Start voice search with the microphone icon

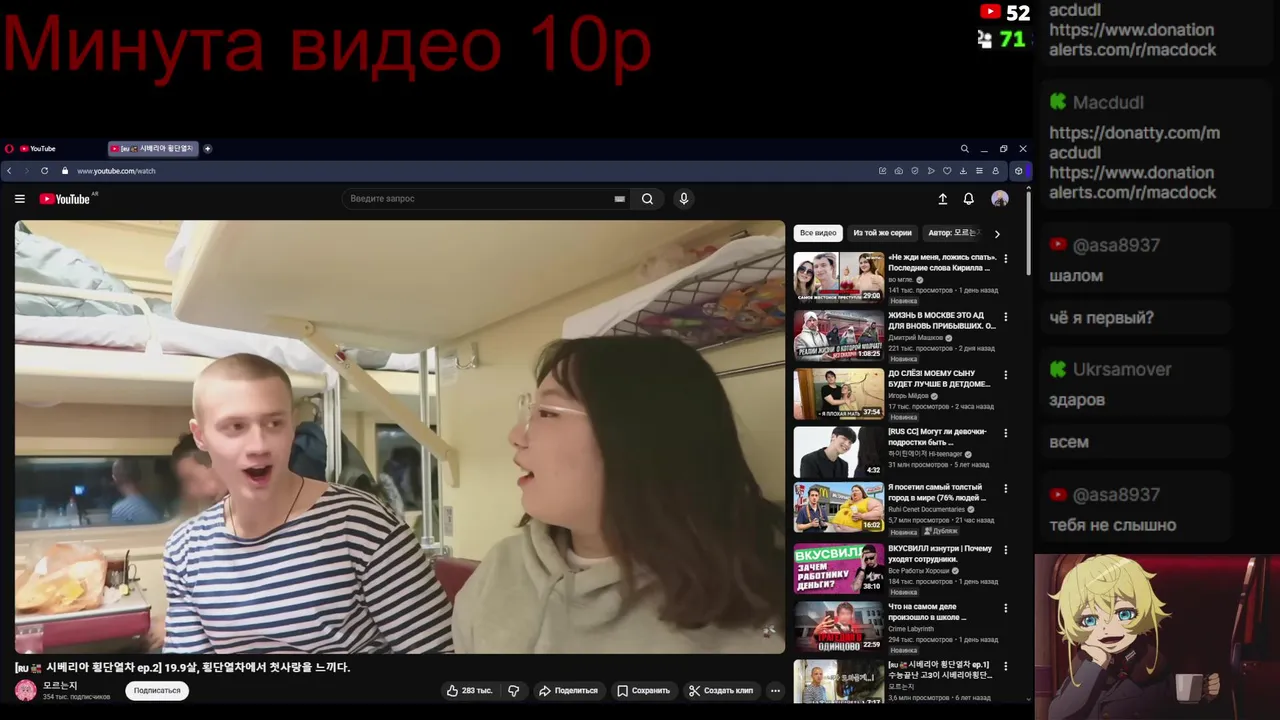click(684, 199)
